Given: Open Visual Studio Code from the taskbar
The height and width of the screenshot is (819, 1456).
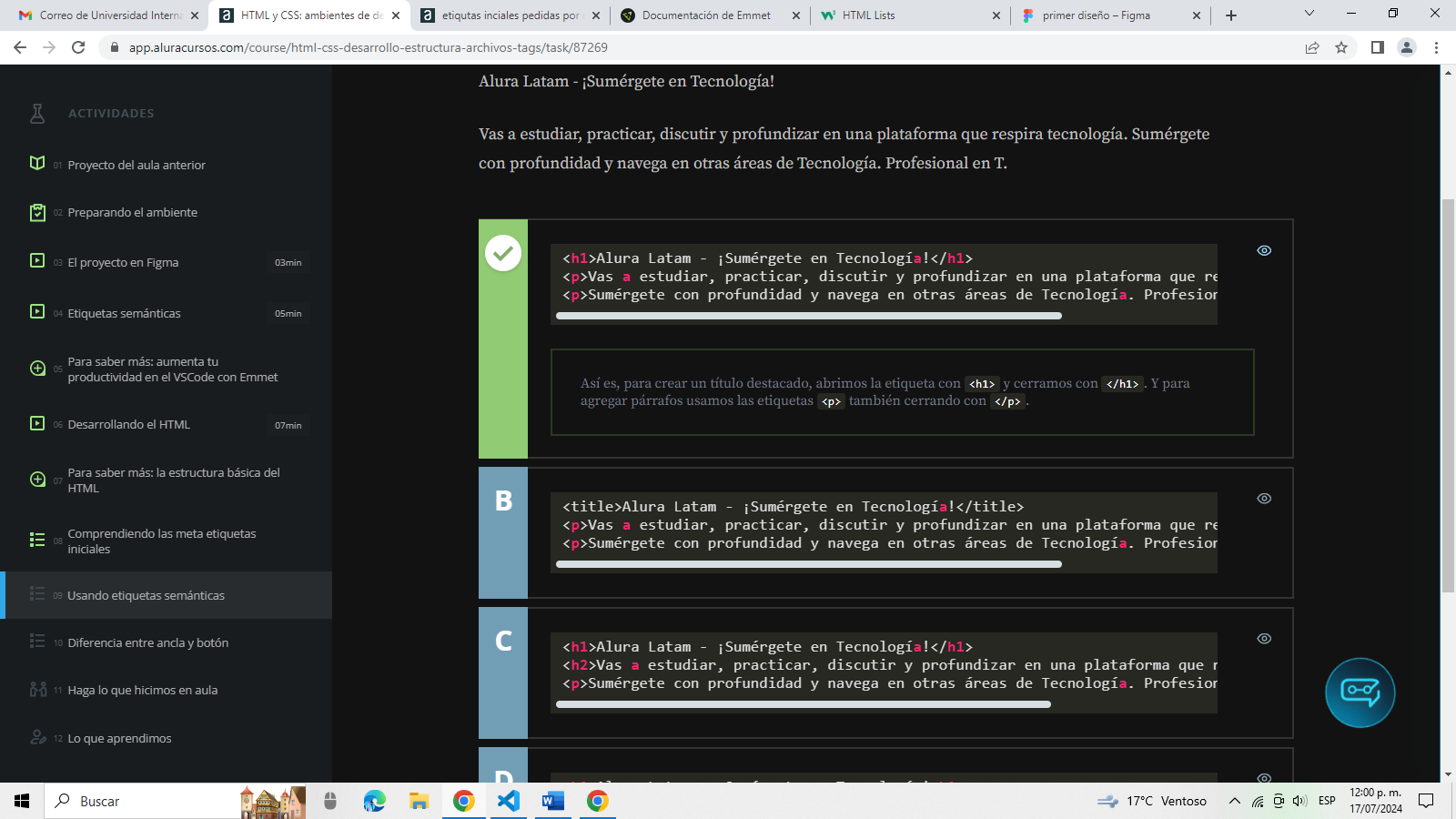Looking at the screenshot, I should point(509,801).
